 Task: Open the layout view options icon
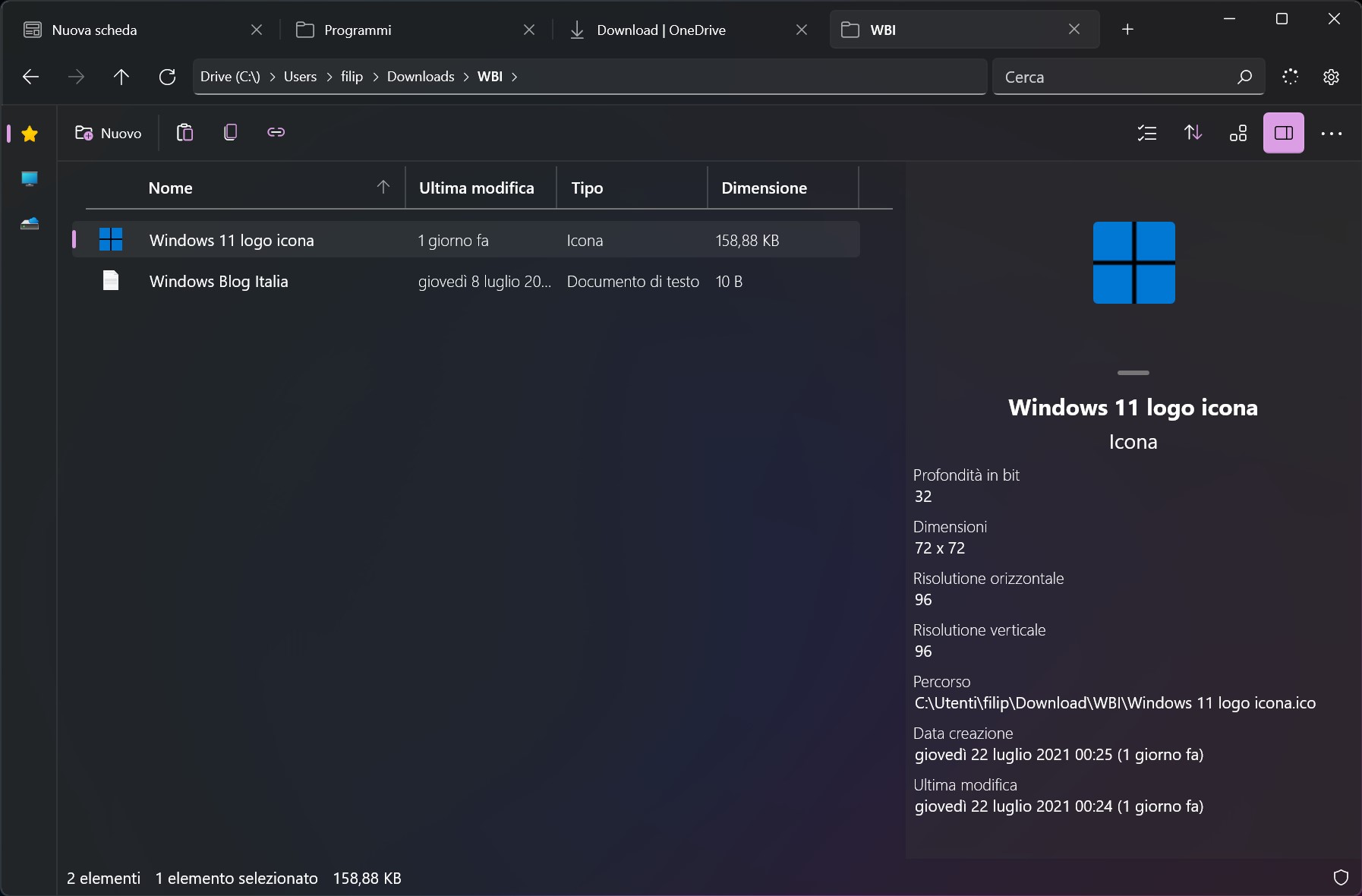1238,134
